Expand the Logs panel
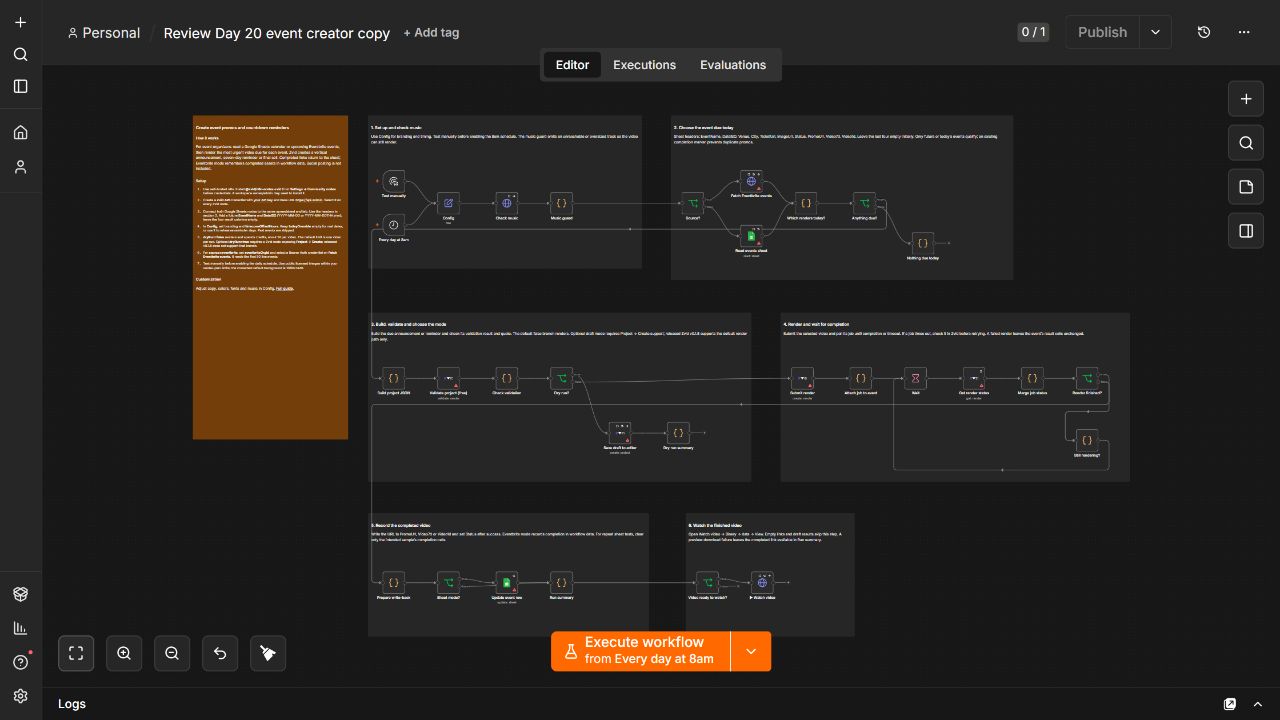The width and height of the screenshot is (1280, 720). pyautogui.click(x=1258, y=704)
